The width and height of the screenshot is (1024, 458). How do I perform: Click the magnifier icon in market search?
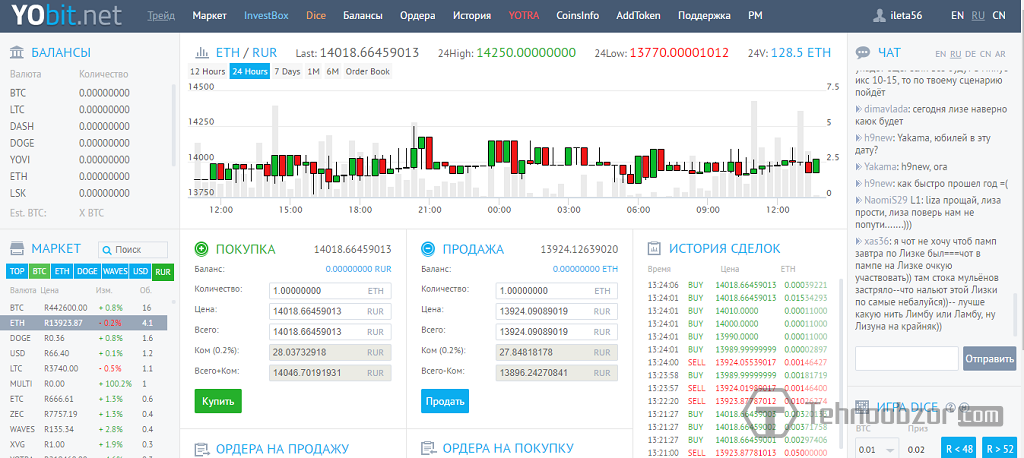pos(108,250)
